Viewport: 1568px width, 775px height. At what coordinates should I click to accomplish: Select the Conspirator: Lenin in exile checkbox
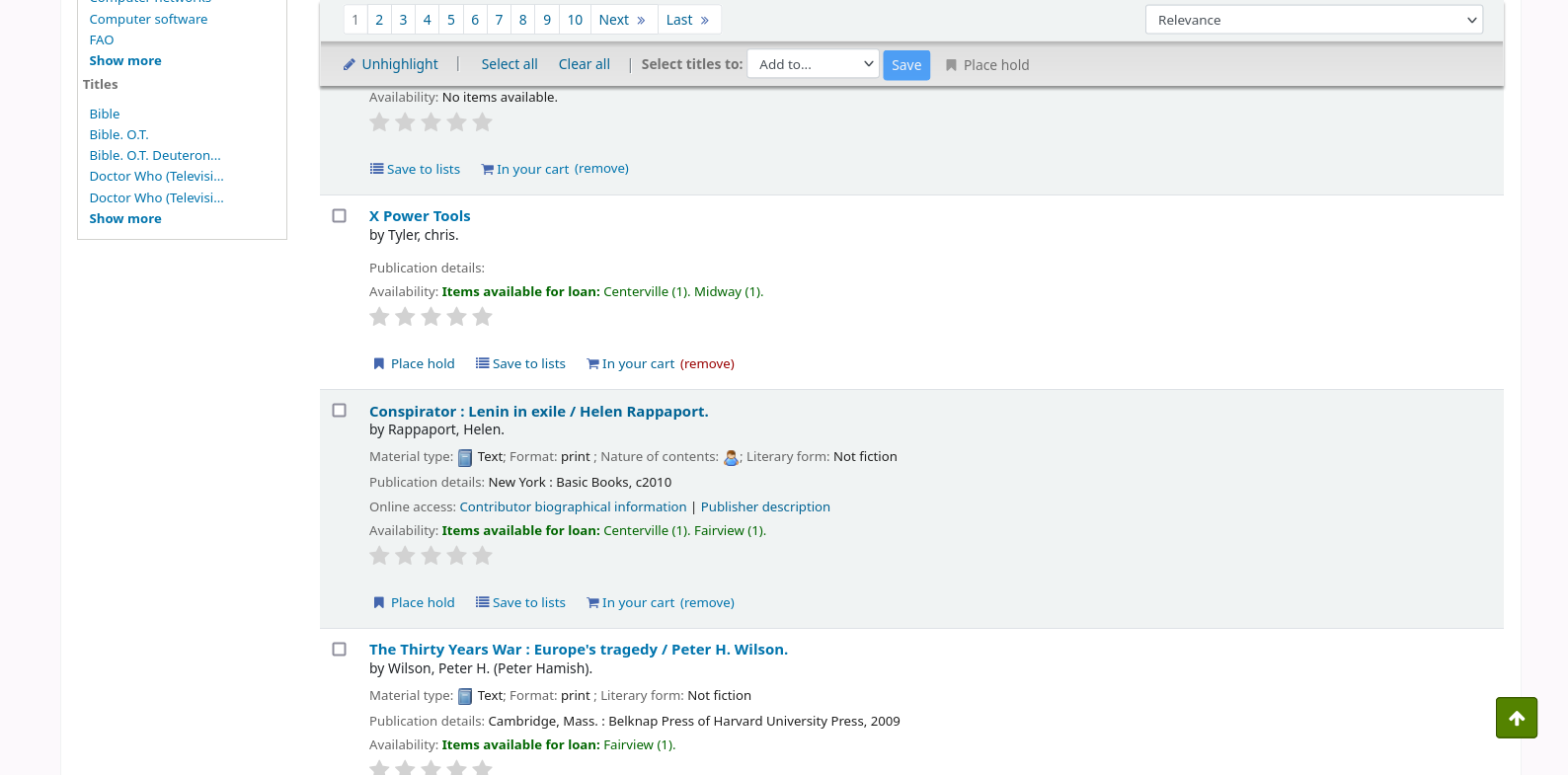340,411
